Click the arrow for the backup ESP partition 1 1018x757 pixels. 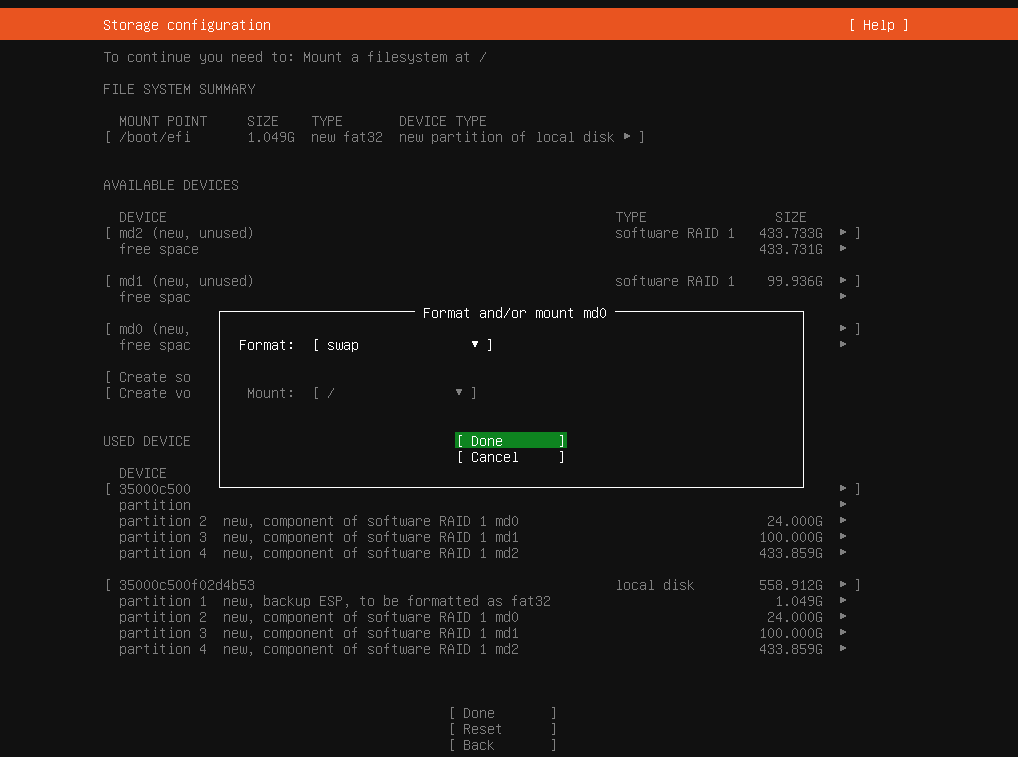coord(843,601)
